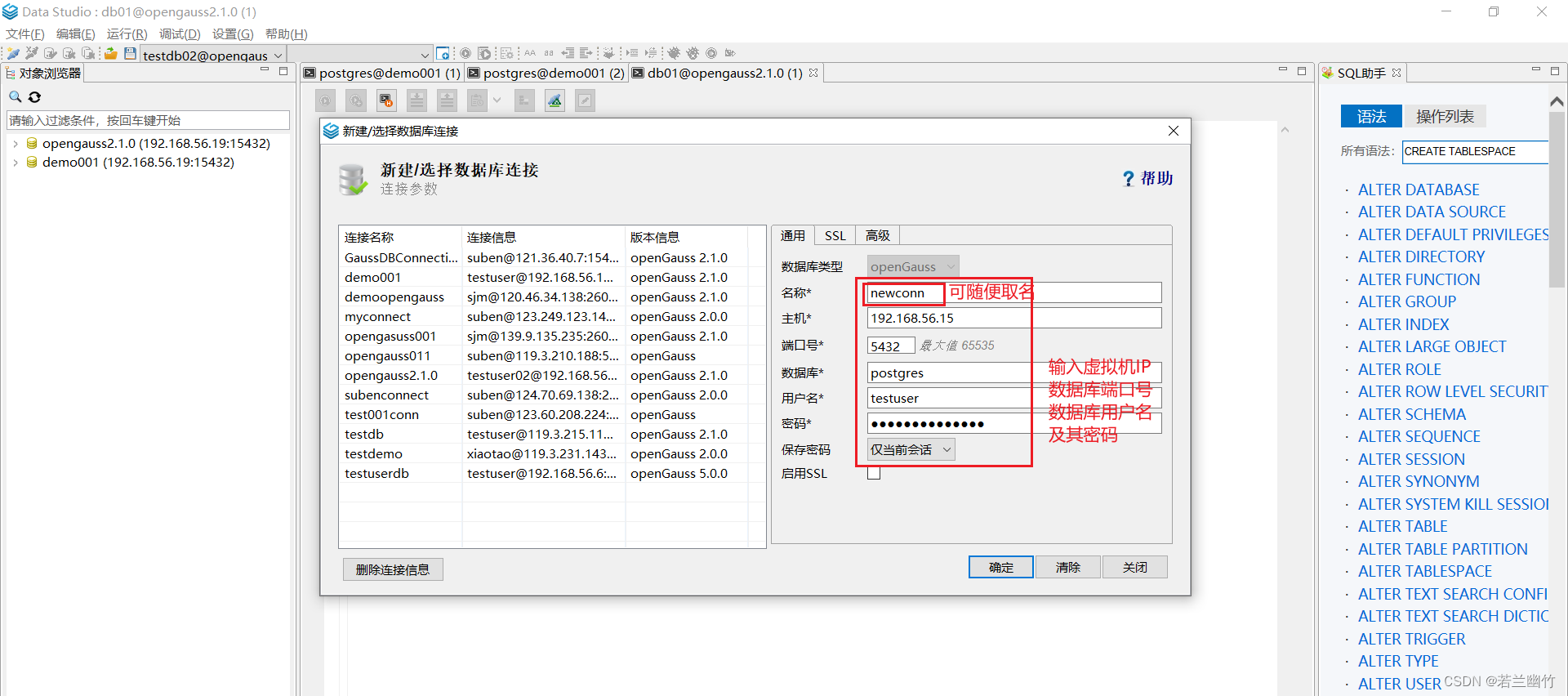
Task: Select the 语法 tab
Action: tap(1371, 116)
